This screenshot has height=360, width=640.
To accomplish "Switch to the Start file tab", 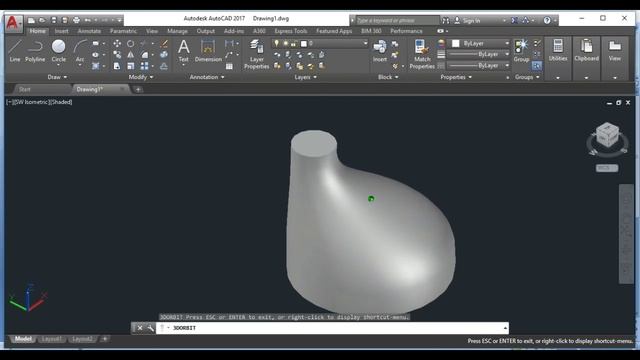I will 25,89.
